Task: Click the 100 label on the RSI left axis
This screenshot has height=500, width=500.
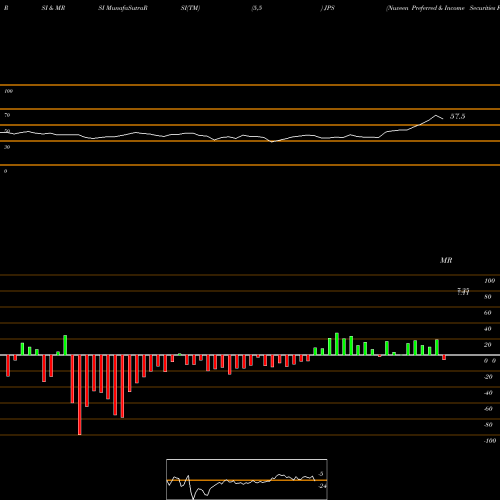Action: pyautogui.click(x=8, y=91)
